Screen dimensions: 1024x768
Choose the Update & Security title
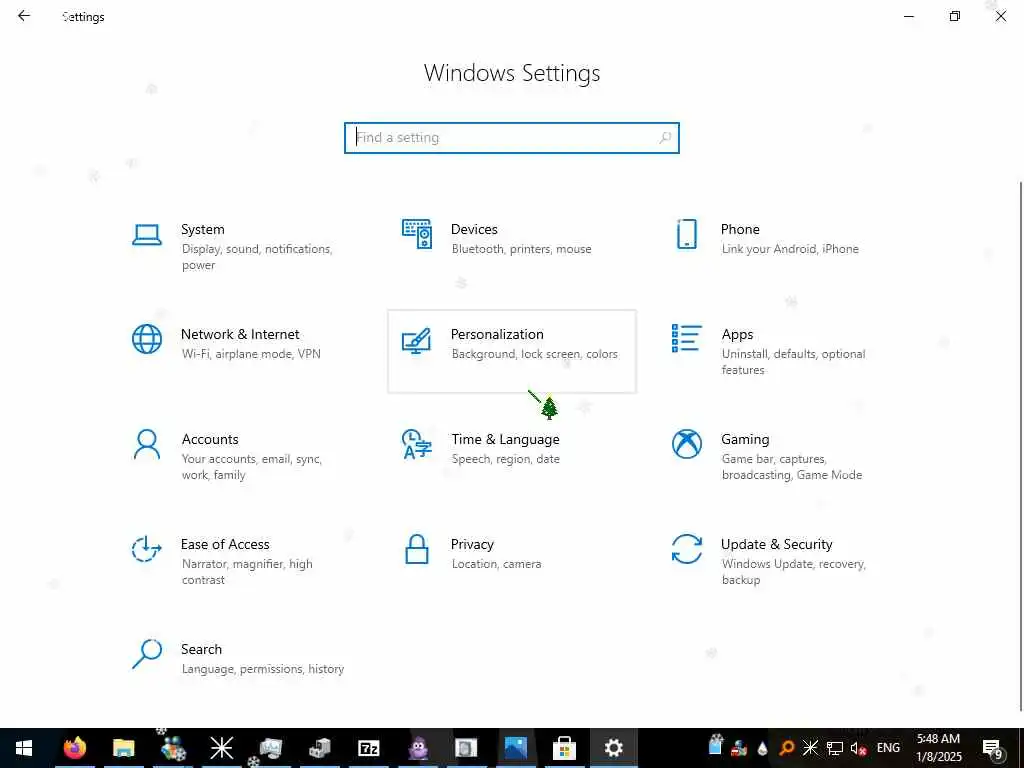coord(776,544)
